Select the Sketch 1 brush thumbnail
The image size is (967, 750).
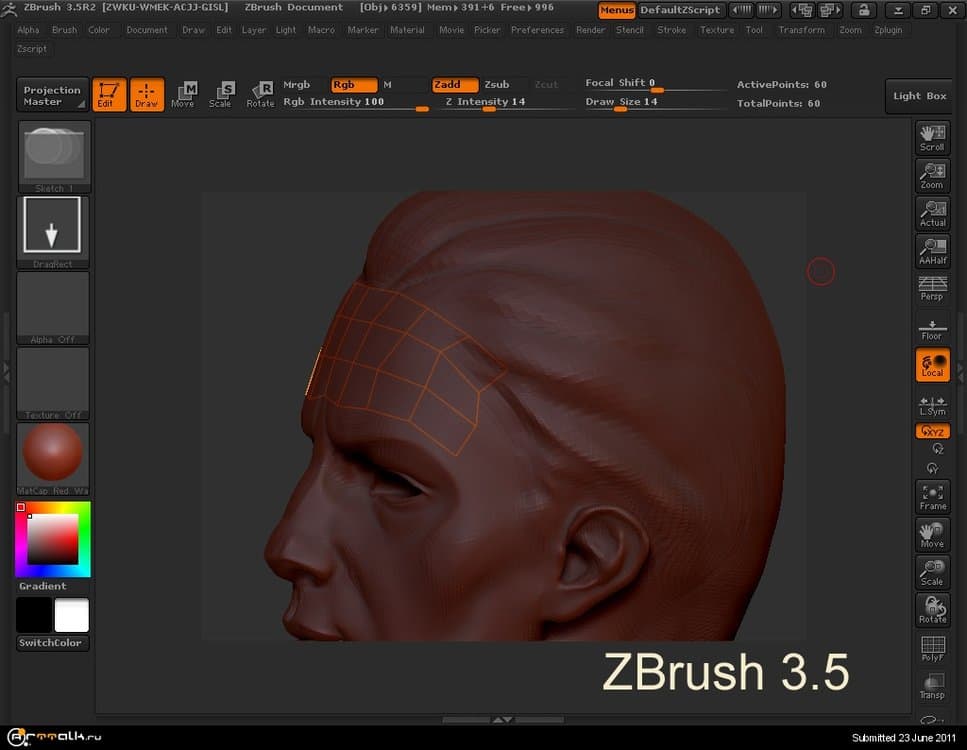[x=53, y=154]
